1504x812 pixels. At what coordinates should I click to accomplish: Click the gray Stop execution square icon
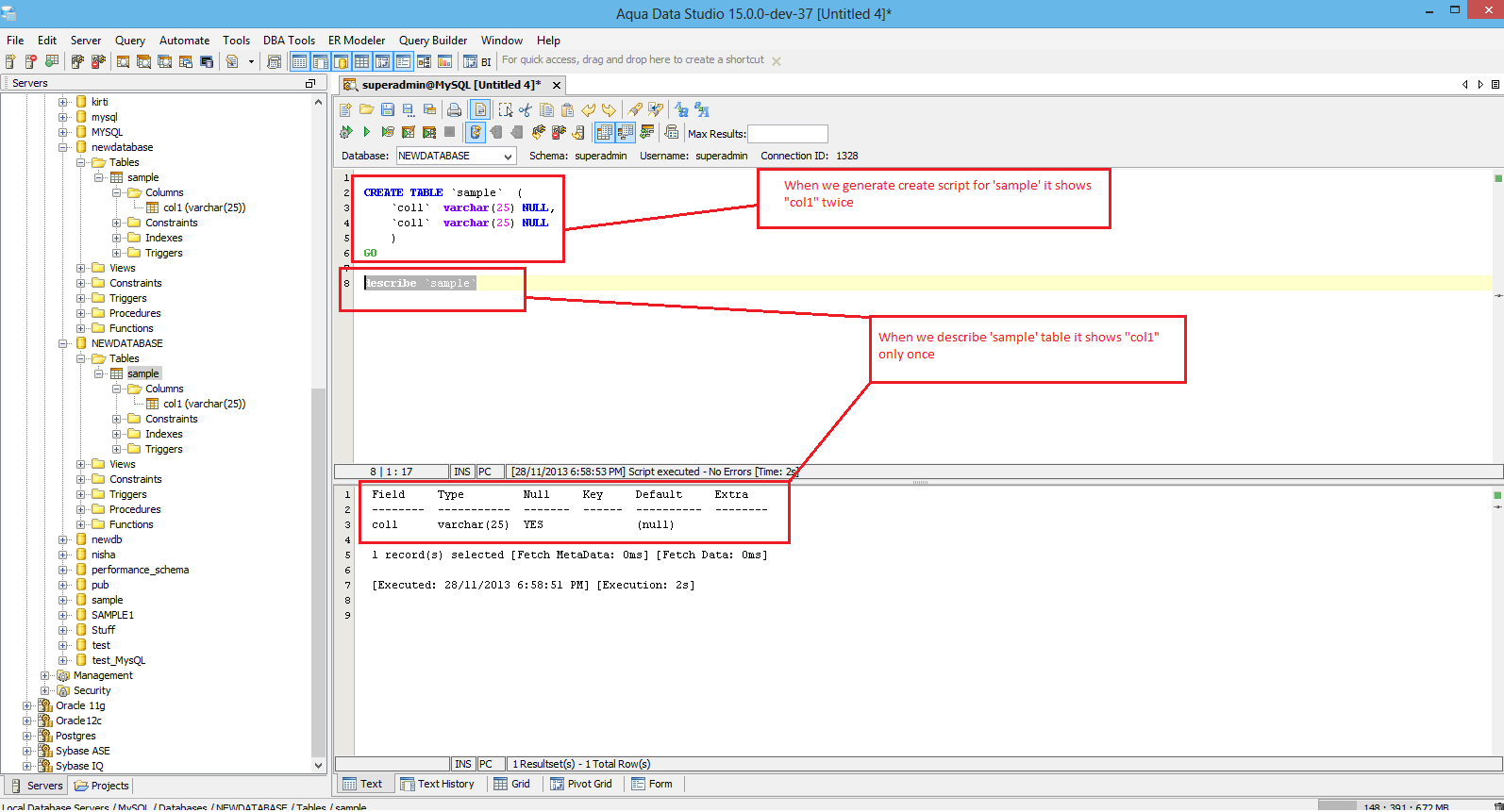pyautogui.click(x=449, y=132)
